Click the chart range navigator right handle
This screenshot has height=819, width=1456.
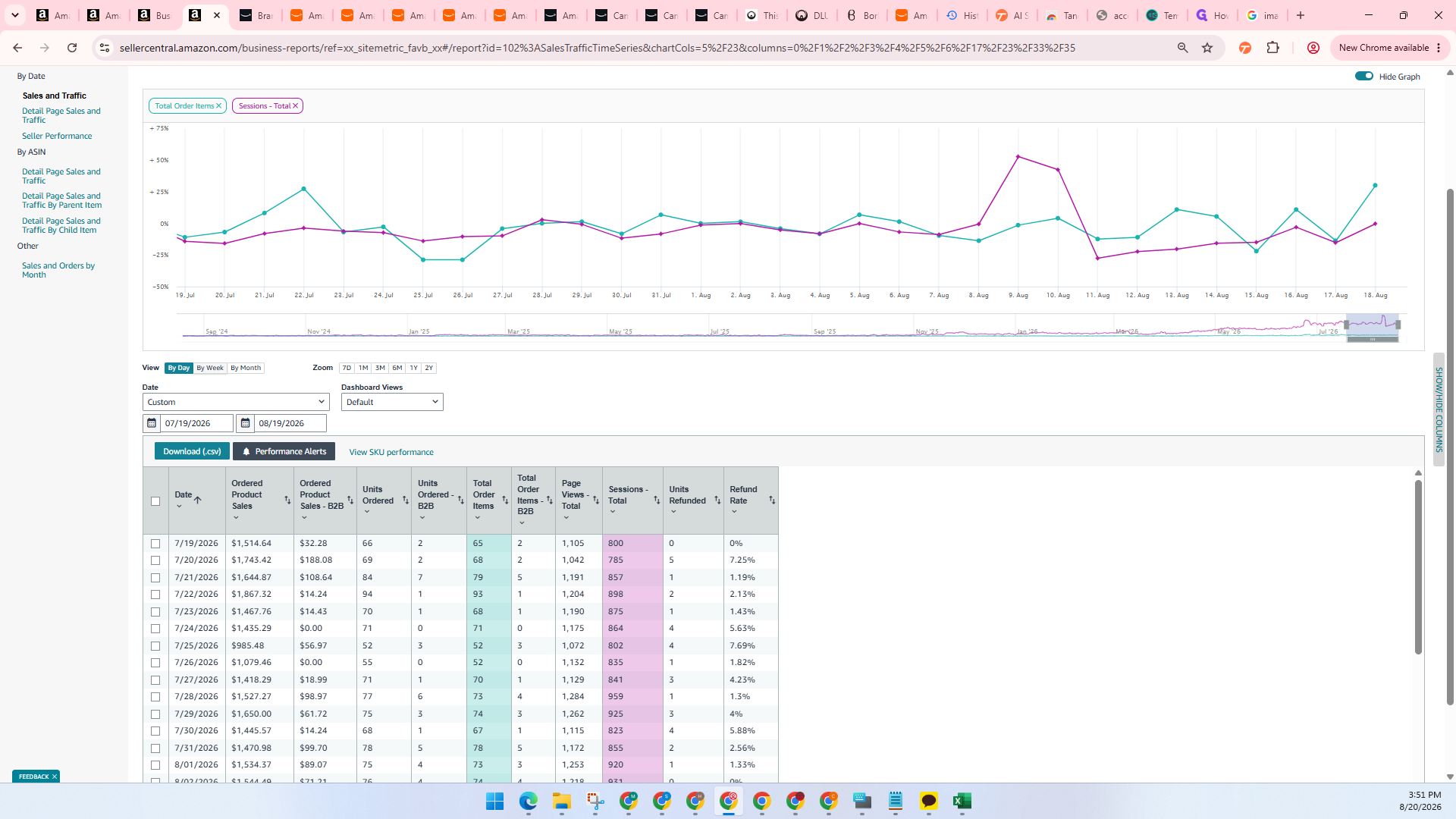(1398, 325)
